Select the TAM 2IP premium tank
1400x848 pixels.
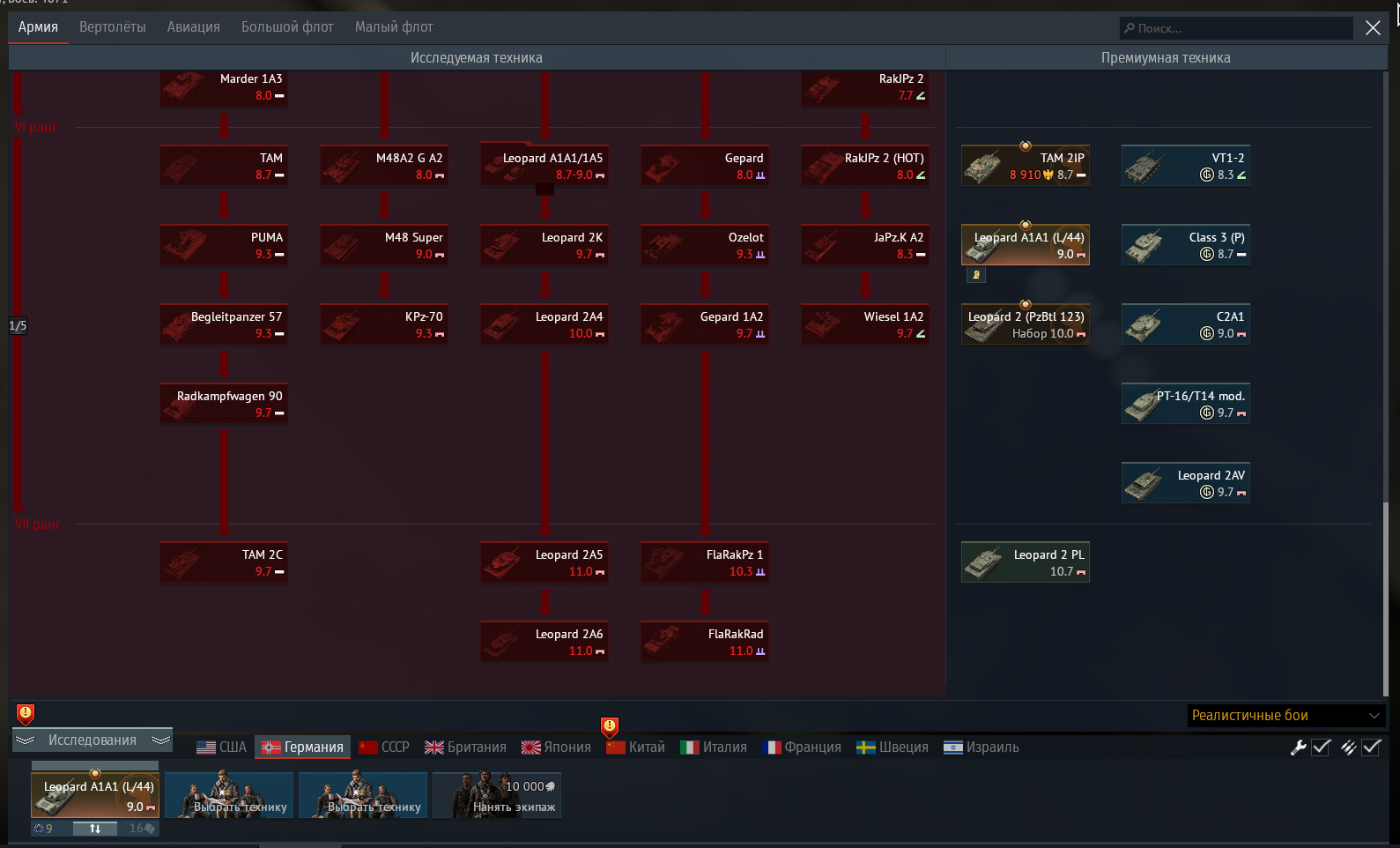coord(1026,166)
